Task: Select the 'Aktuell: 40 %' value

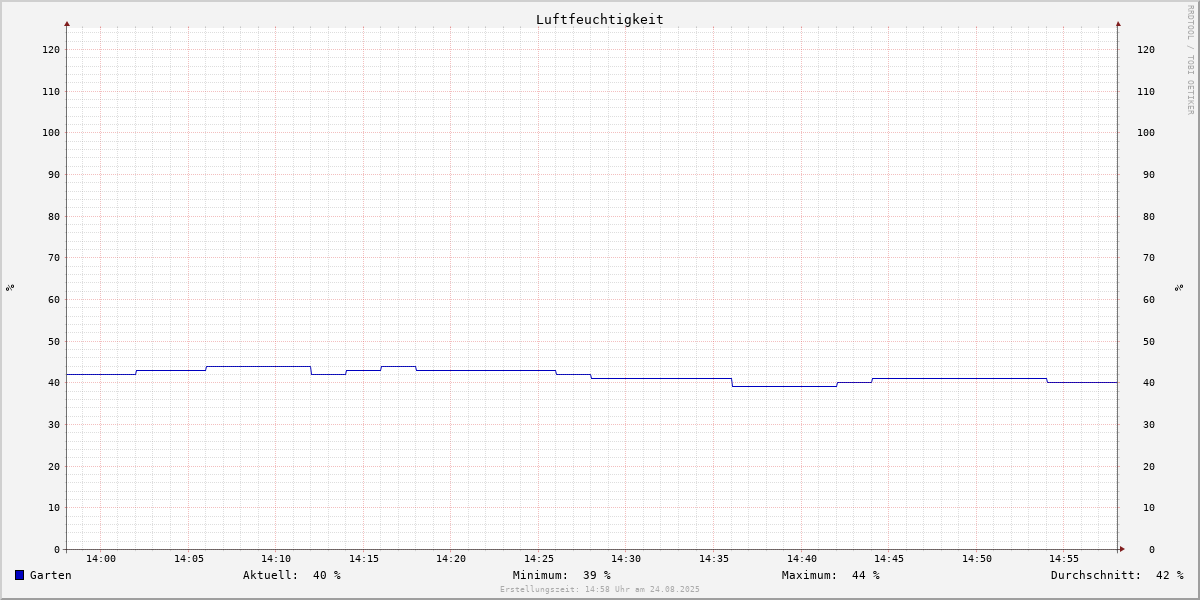Action: pos(292,575)
